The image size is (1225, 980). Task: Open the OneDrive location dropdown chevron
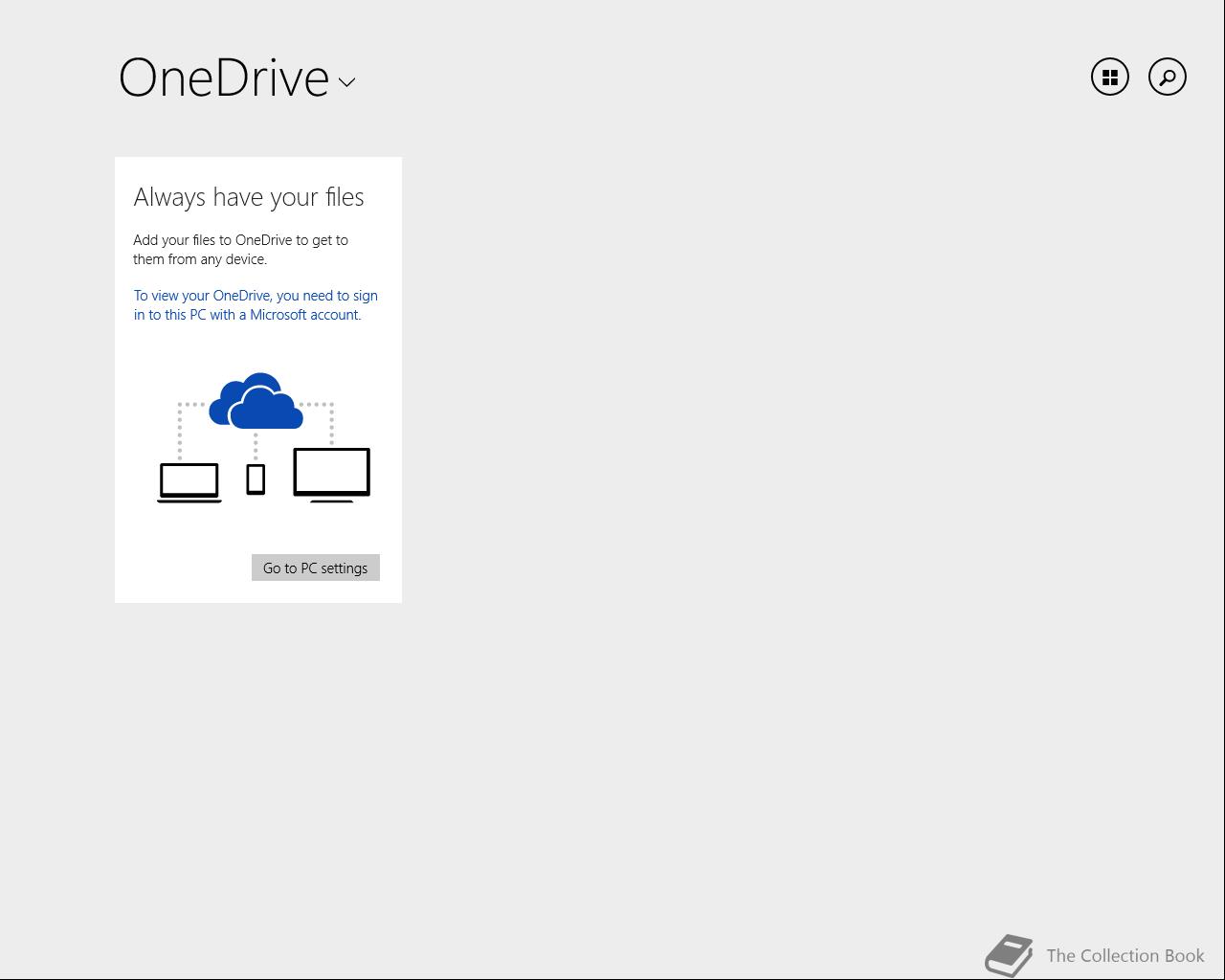(x=346, y=82)
